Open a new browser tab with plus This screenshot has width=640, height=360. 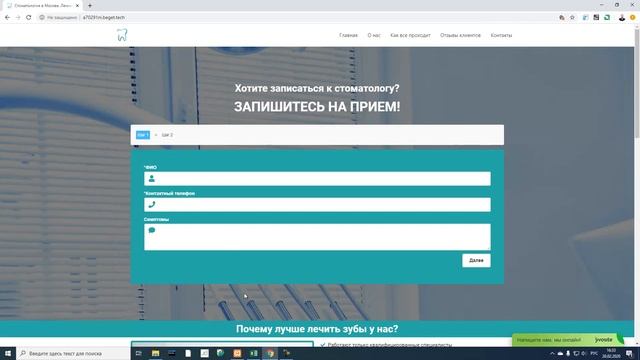coord(90,5)
